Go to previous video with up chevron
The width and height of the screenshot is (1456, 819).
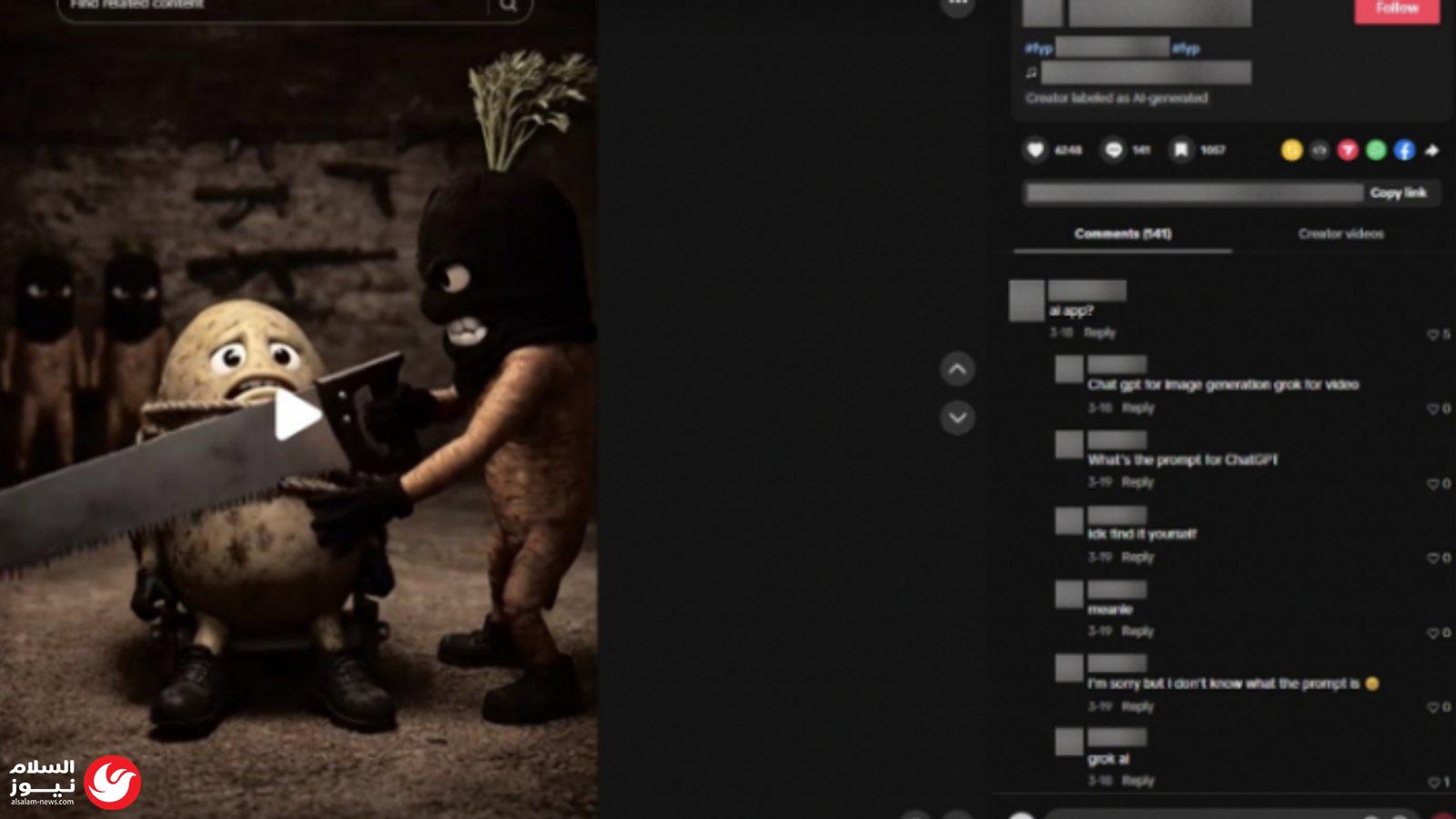coord(957,369)
